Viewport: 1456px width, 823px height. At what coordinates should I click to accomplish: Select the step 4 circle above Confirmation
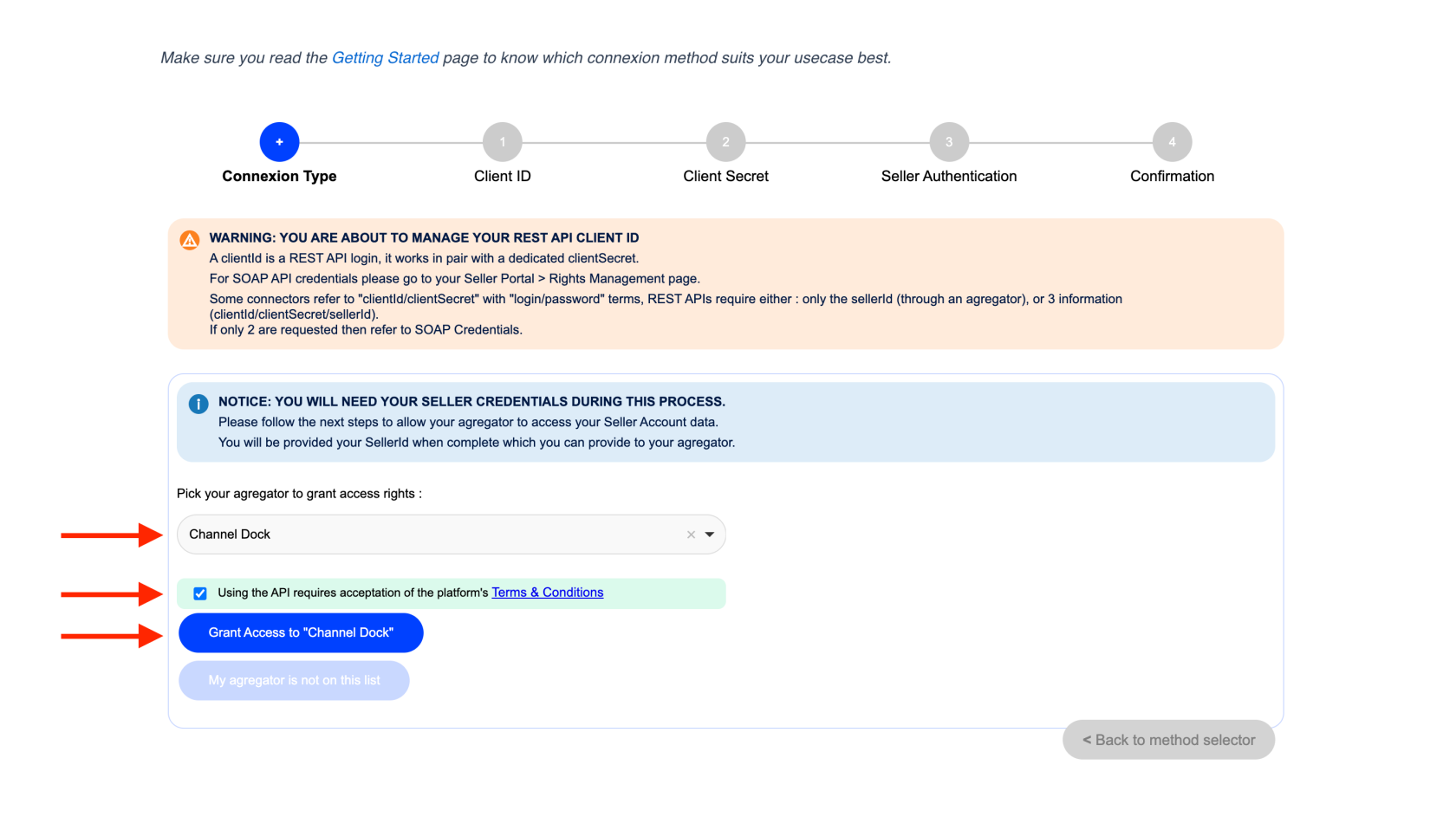(1173, 142)
